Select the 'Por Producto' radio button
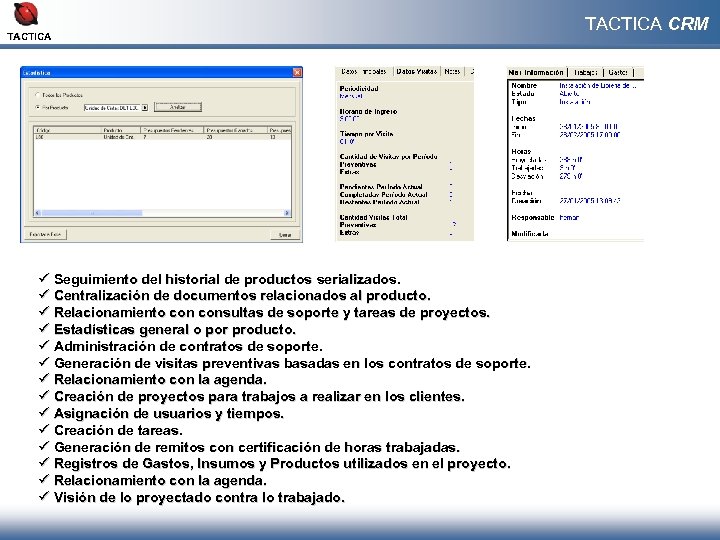Image resolution: width=720 pixels, height=540 pixels. coord(38,107)
